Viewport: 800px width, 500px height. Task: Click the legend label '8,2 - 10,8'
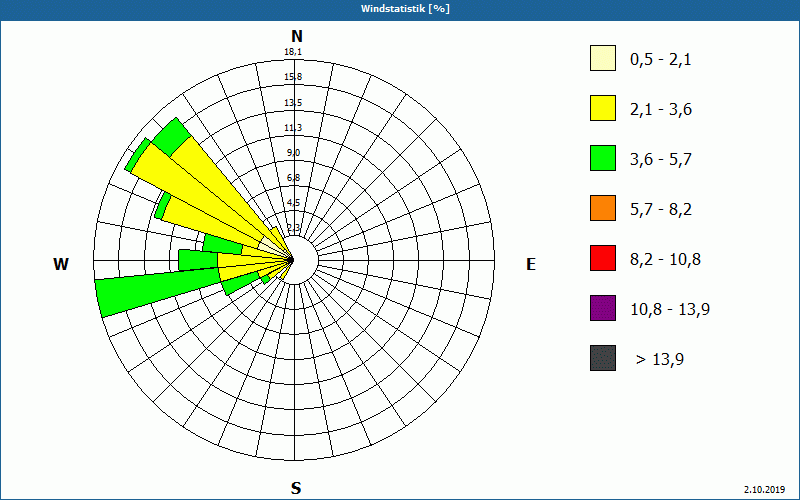665,260
